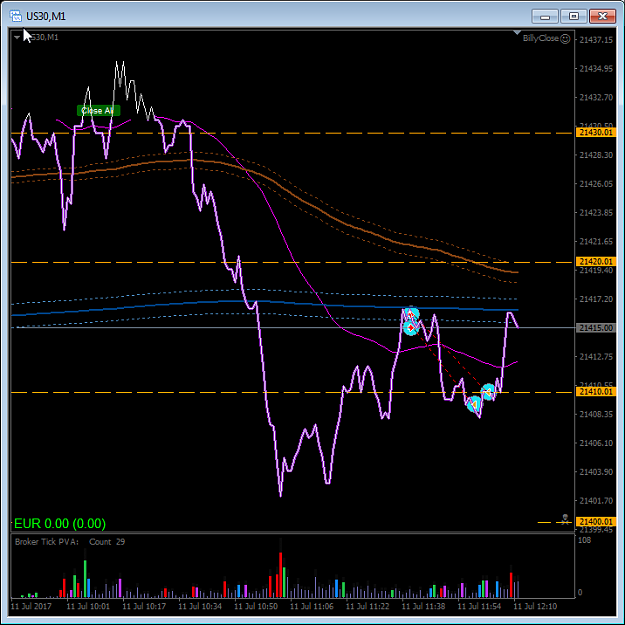
Task: Click the BillyClose smiley face icon
Action: coord(565,39)
